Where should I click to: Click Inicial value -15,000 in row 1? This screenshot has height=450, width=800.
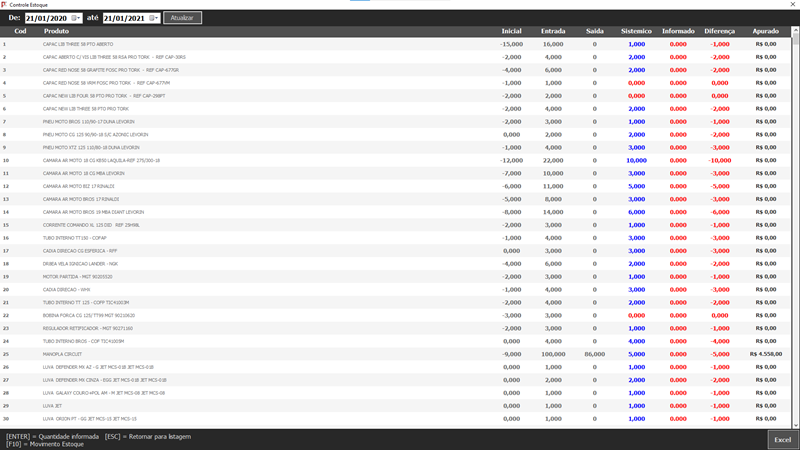coord(511,44)
